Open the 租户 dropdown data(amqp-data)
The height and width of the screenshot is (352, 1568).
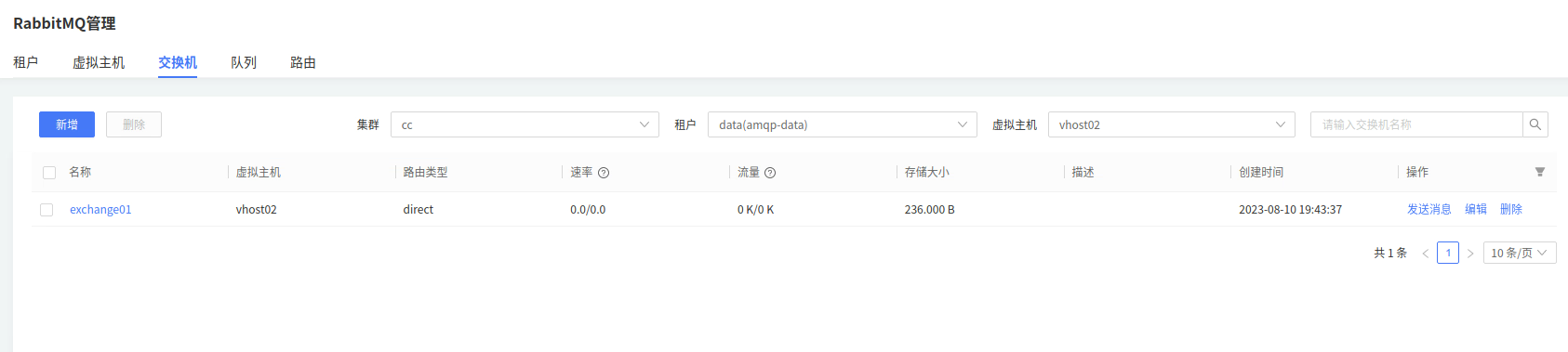843,124
